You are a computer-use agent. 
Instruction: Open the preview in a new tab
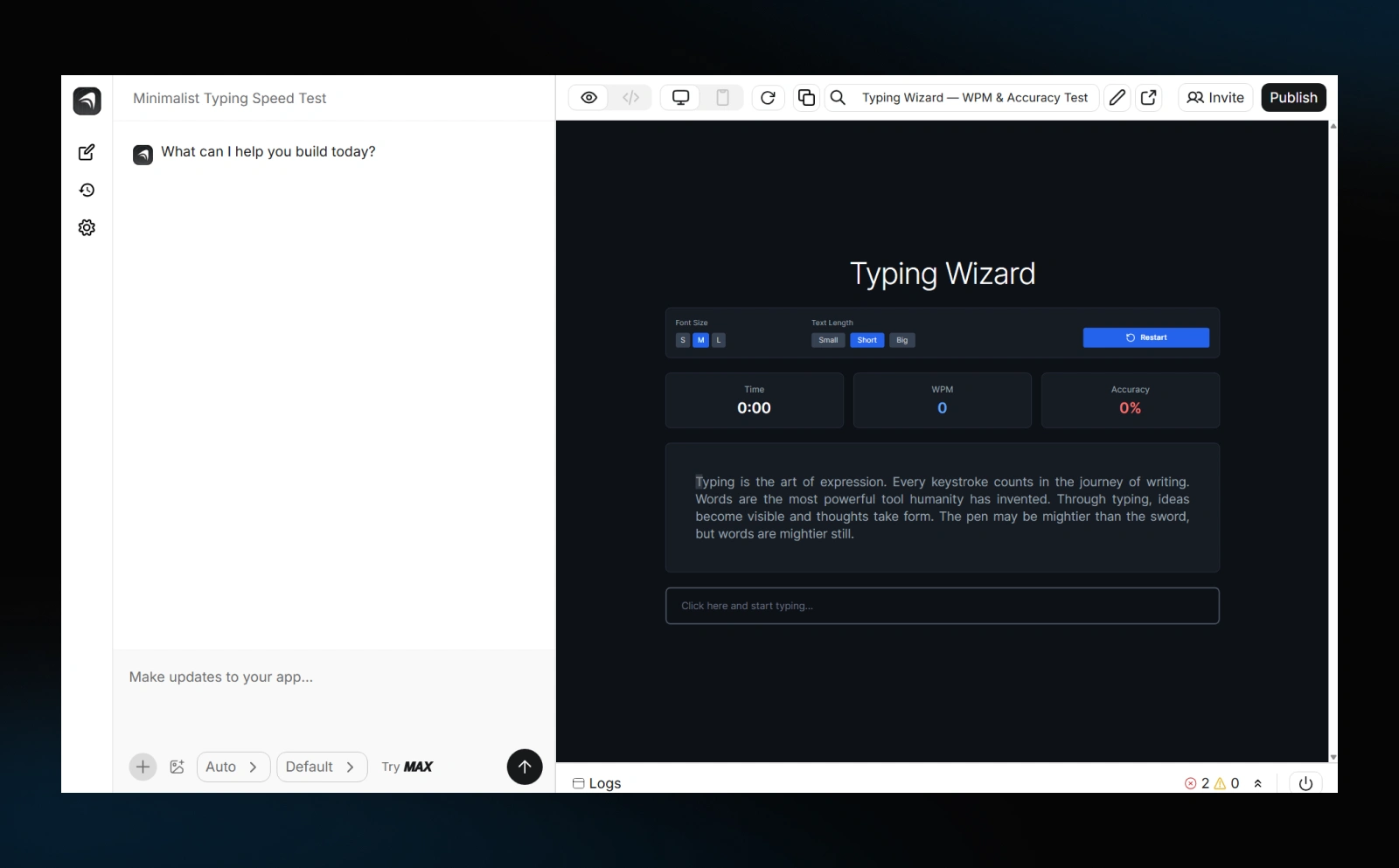(x=1149, y=97)
